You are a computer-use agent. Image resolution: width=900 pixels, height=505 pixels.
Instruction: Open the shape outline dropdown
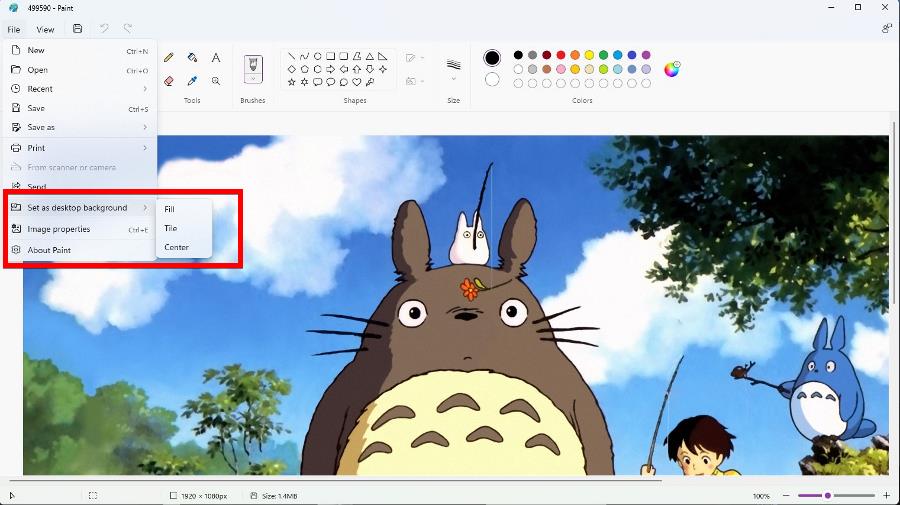[x=414, y=58]
